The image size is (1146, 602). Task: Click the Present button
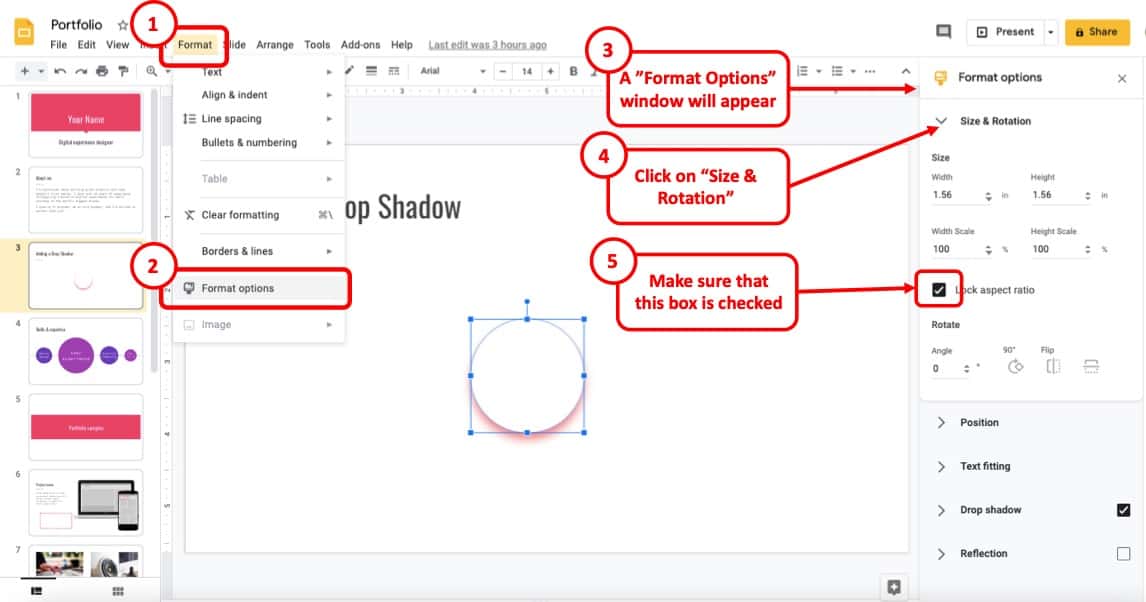pyautogui.click(x=1005, y=32)
